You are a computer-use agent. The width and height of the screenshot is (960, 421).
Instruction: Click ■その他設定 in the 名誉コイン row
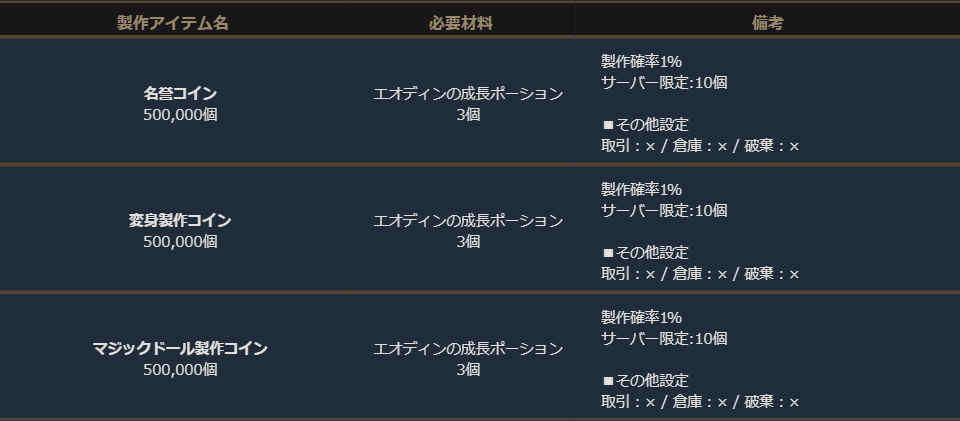[645, 125]
